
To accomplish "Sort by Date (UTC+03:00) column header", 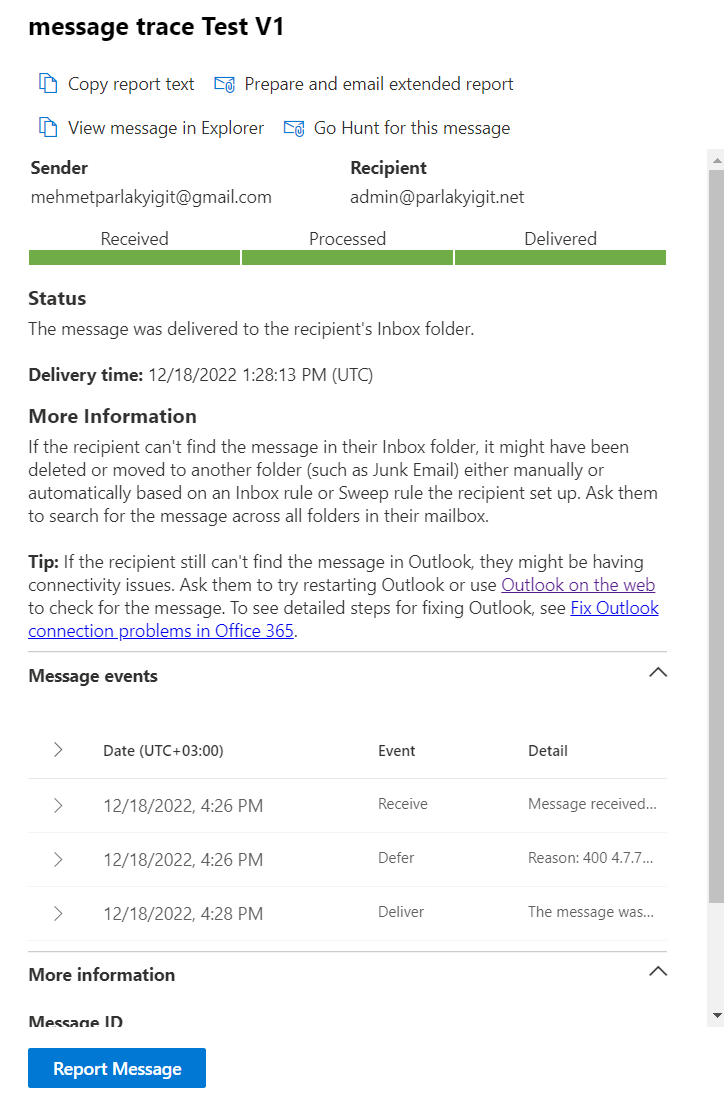I will tap(163, 751).
